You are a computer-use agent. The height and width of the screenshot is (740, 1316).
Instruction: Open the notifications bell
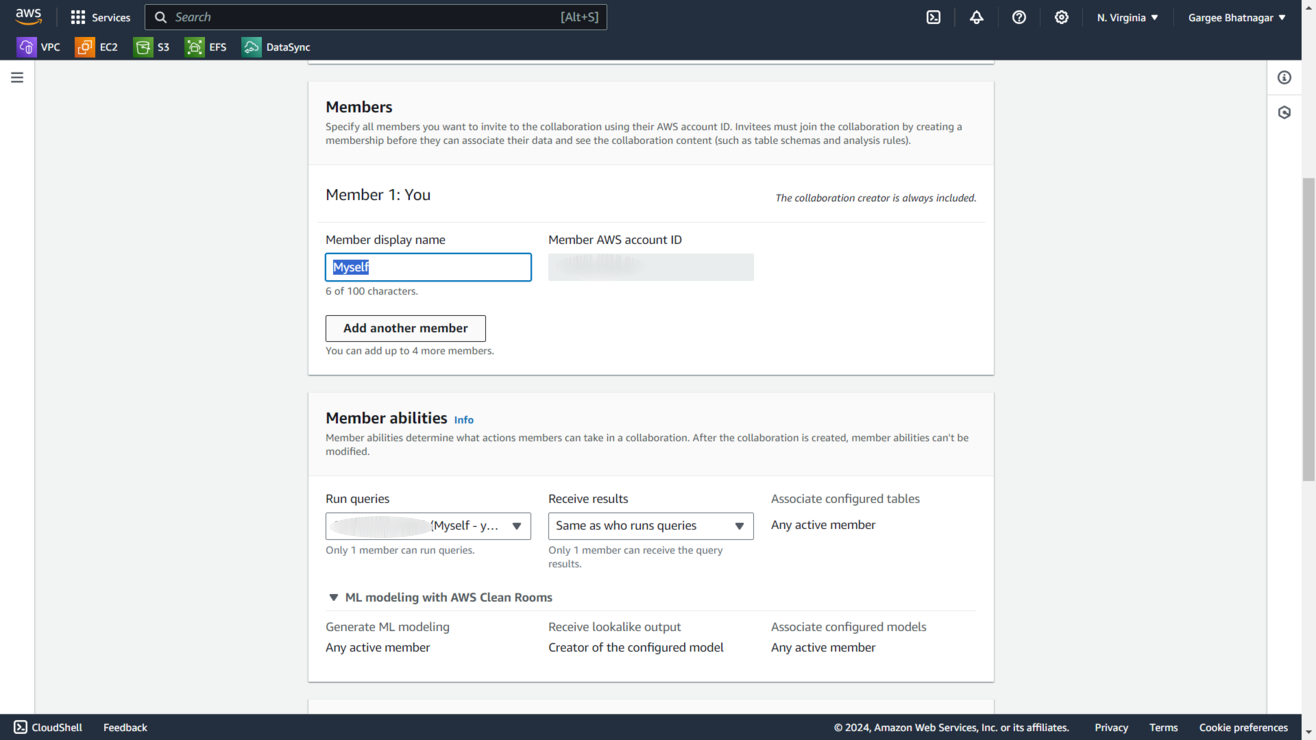click(x=976, y=17)
